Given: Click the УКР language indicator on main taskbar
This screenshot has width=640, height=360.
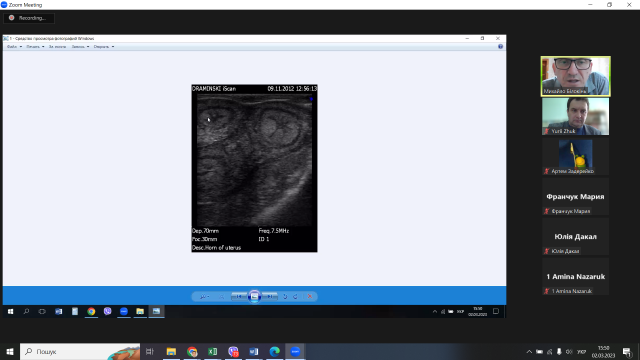Looking at the screenshot, I should pyautogui.click(x=582, y=351).
